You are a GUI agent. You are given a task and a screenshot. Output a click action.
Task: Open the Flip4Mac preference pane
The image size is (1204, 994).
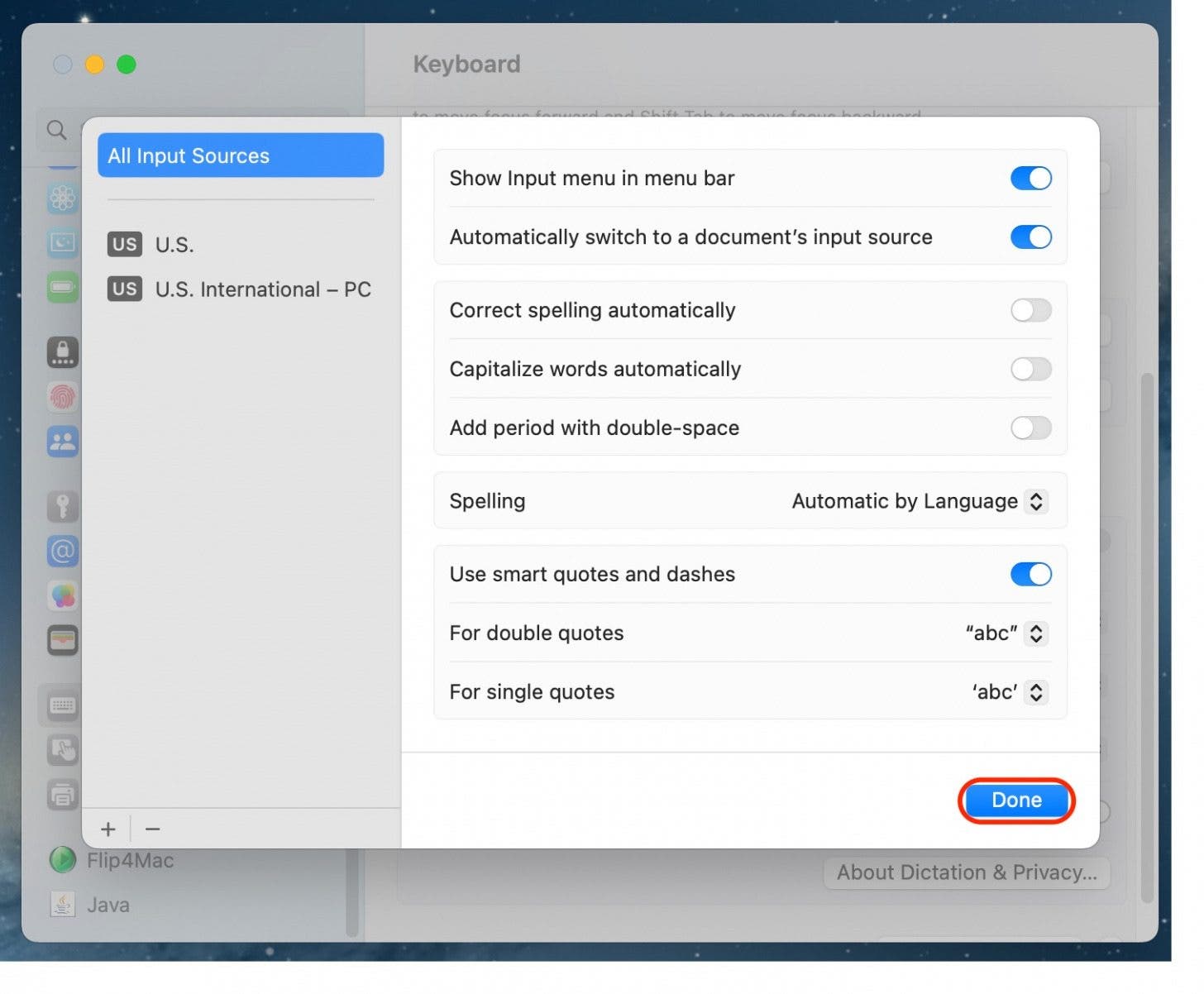pyautogui.click(x=112, y=860)
